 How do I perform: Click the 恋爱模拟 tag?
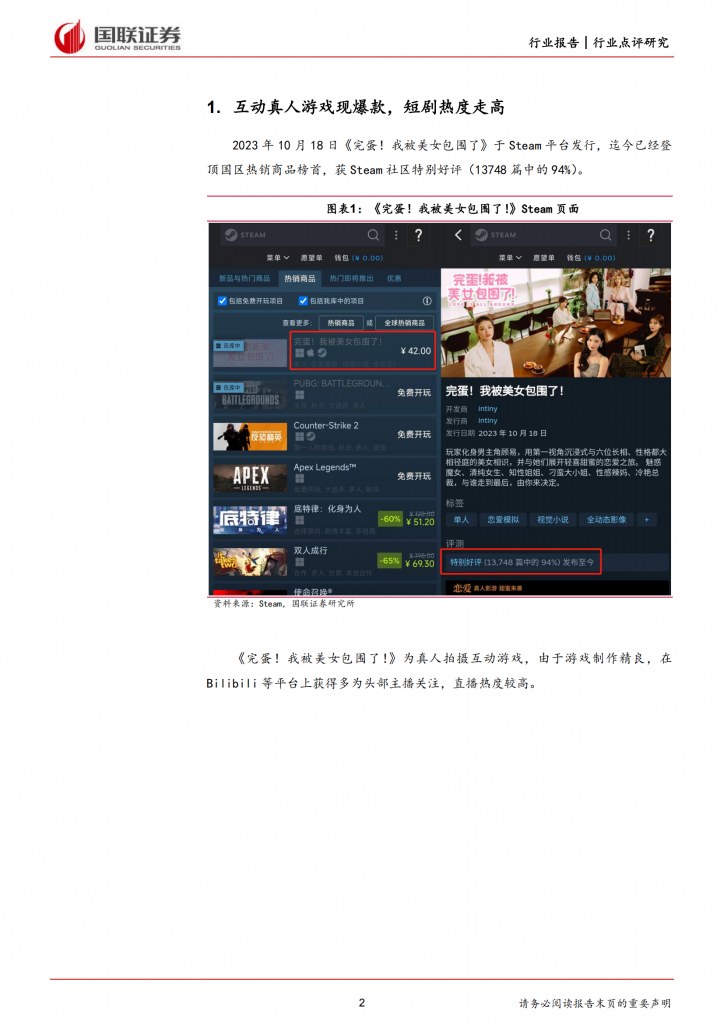pos(503,520)
